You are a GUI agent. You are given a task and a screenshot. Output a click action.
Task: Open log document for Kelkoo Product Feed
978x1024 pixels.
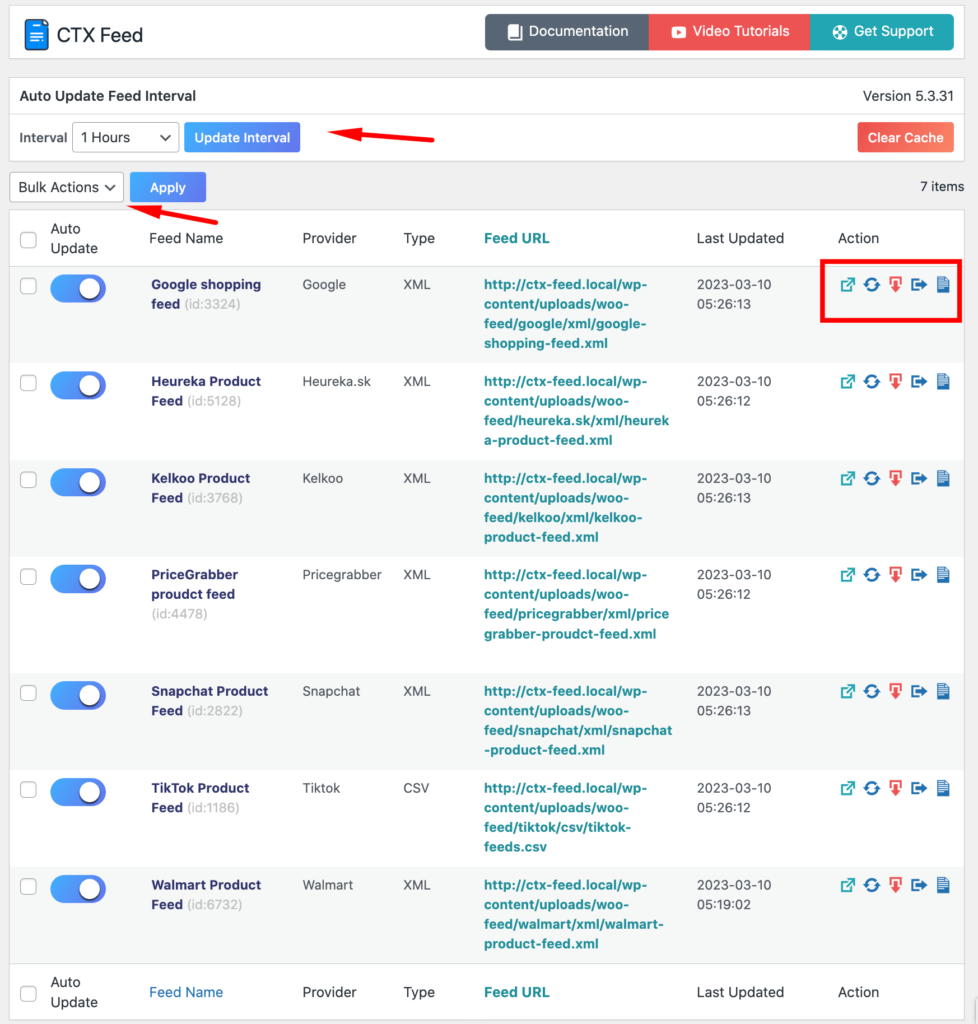coord(943,478)
